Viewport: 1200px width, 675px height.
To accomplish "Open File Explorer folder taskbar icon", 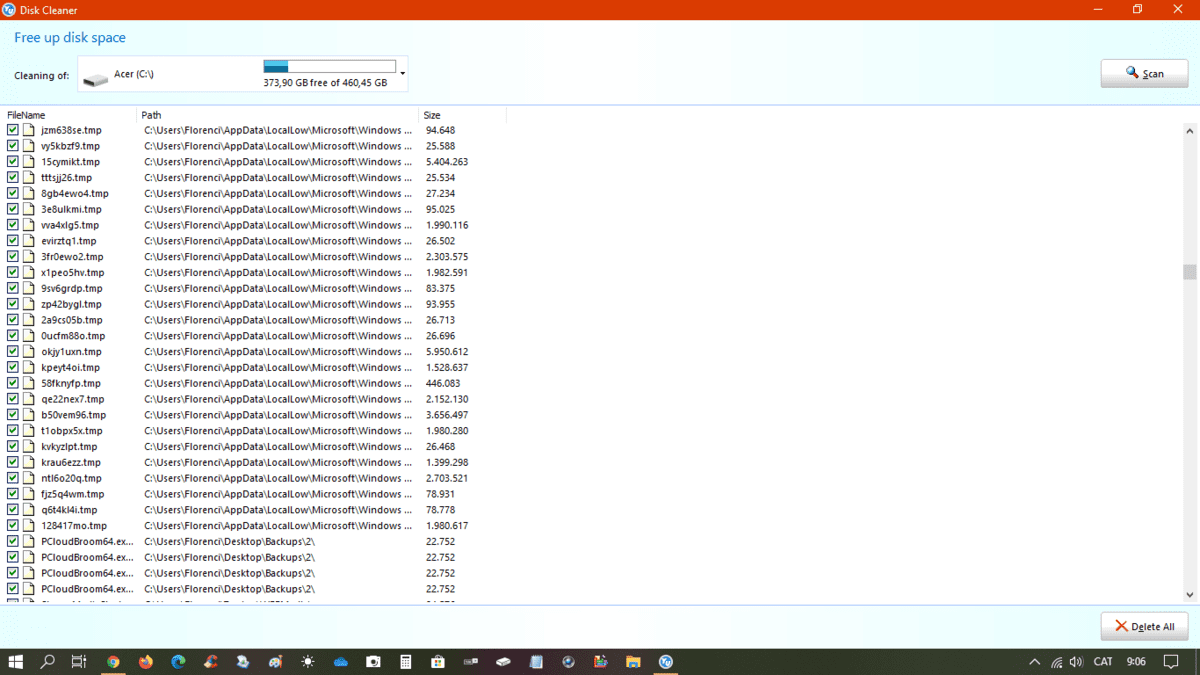I will 633,662.
